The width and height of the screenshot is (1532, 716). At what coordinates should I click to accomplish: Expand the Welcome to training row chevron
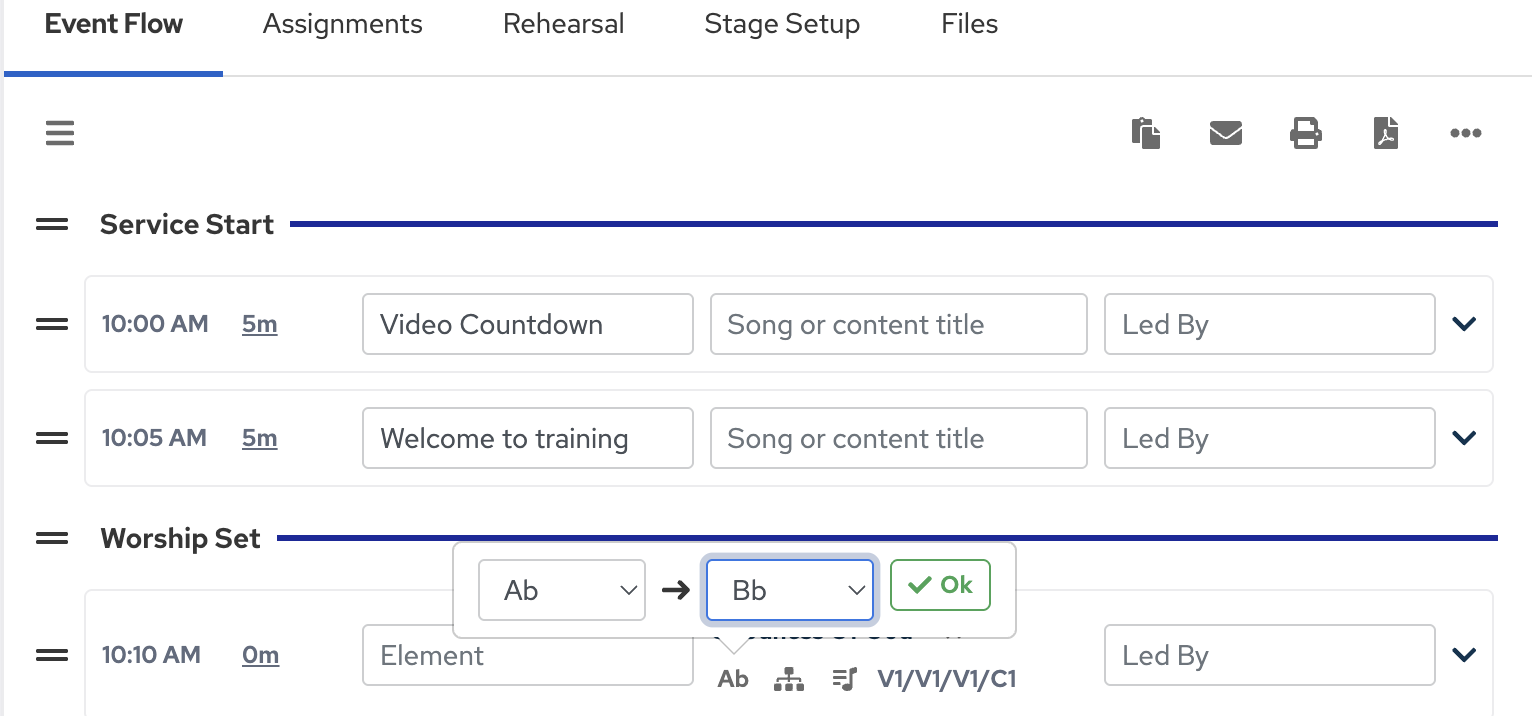coord(1464,438)
